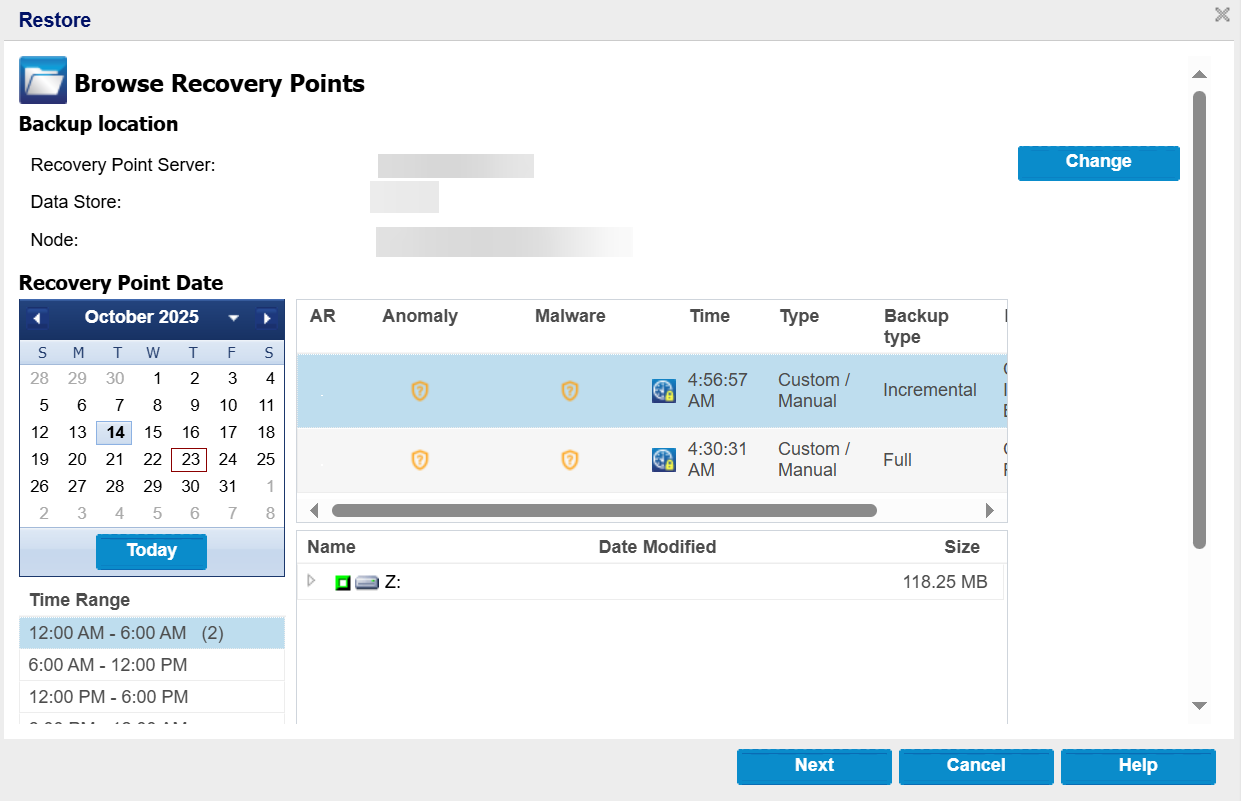This screenshot has height=801, width=1241.
Task: Click the malware shield icon in the Full backup row
Action: click(x=570, y=460)
